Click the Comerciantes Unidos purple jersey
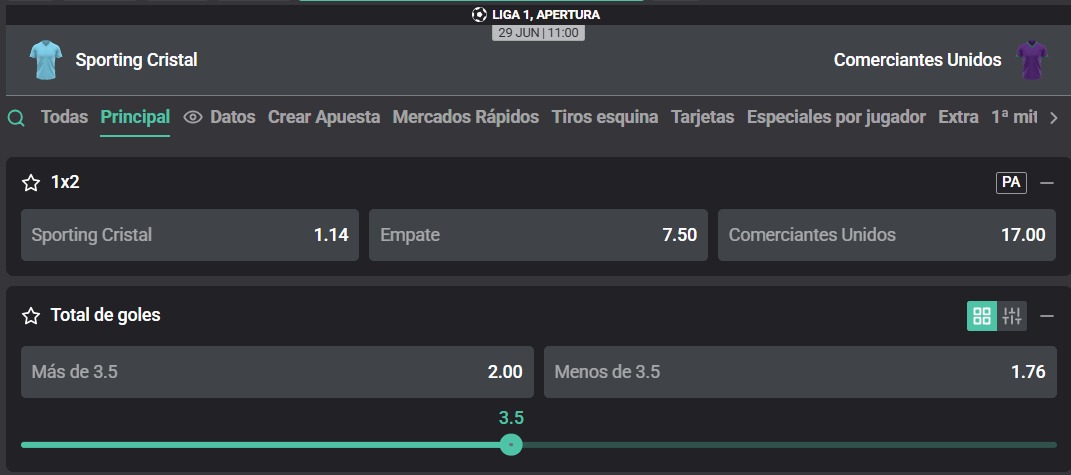The image size is (1071, 475). pos(1031,60)
